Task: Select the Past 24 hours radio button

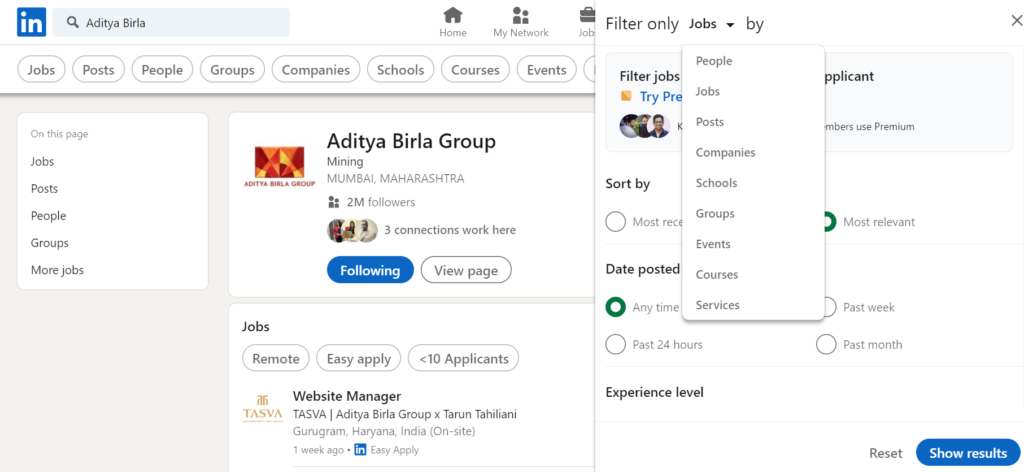Action: click(615, 345)
